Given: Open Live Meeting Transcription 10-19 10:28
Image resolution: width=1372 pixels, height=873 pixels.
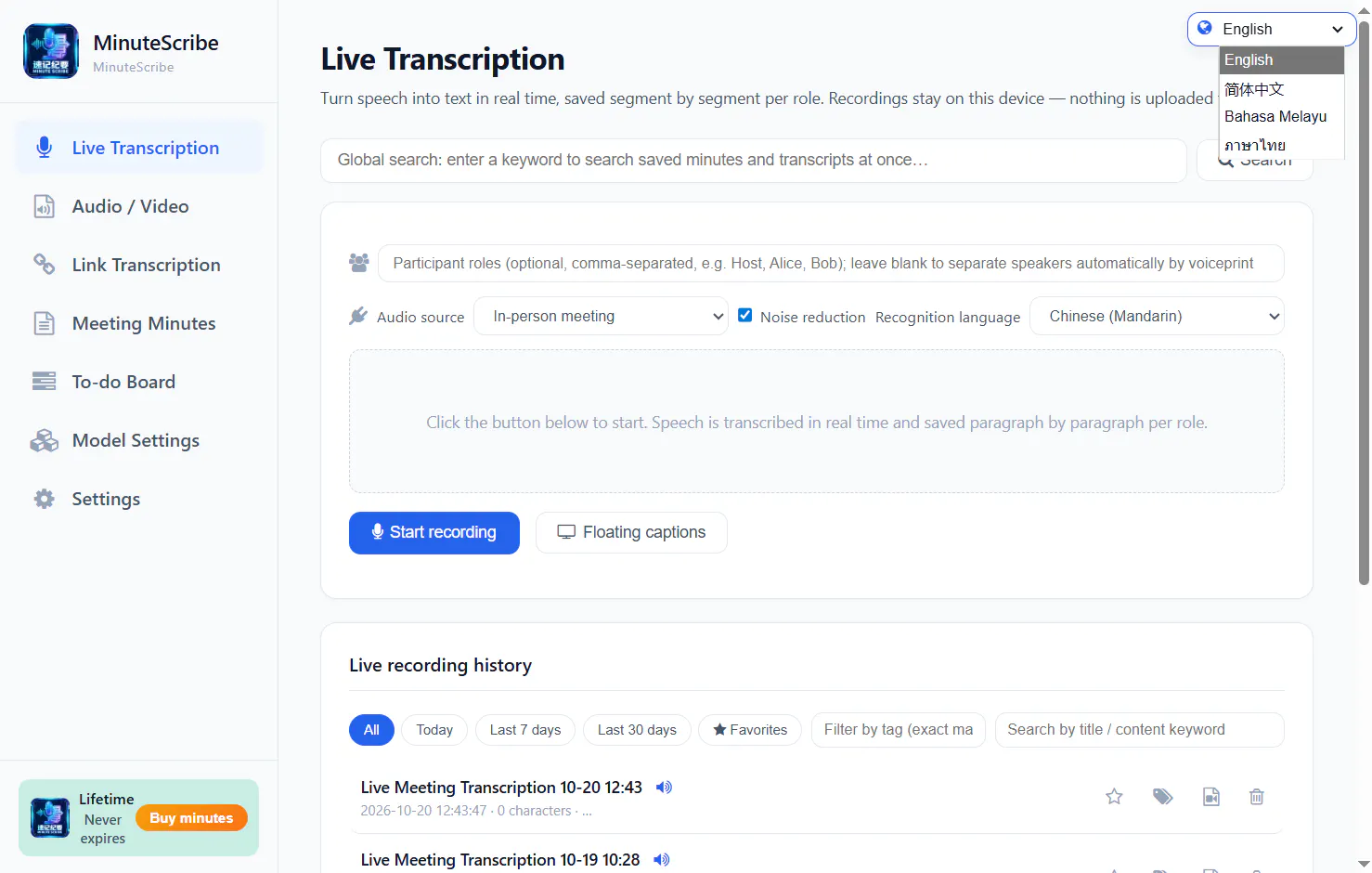Looking at the screenshot, I should pos(500,860).
